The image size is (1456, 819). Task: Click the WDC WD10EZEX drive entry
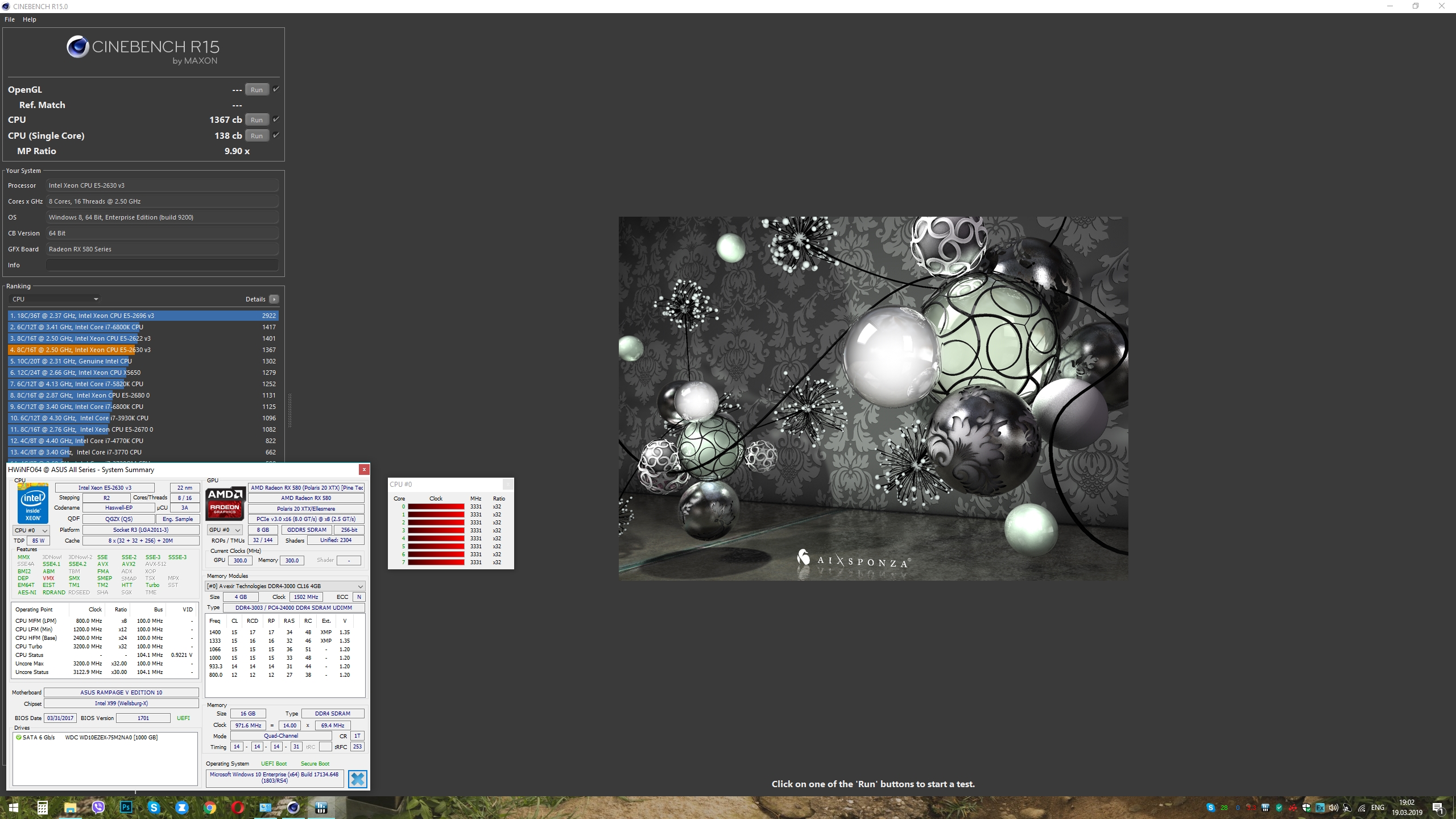pos(86,738)
